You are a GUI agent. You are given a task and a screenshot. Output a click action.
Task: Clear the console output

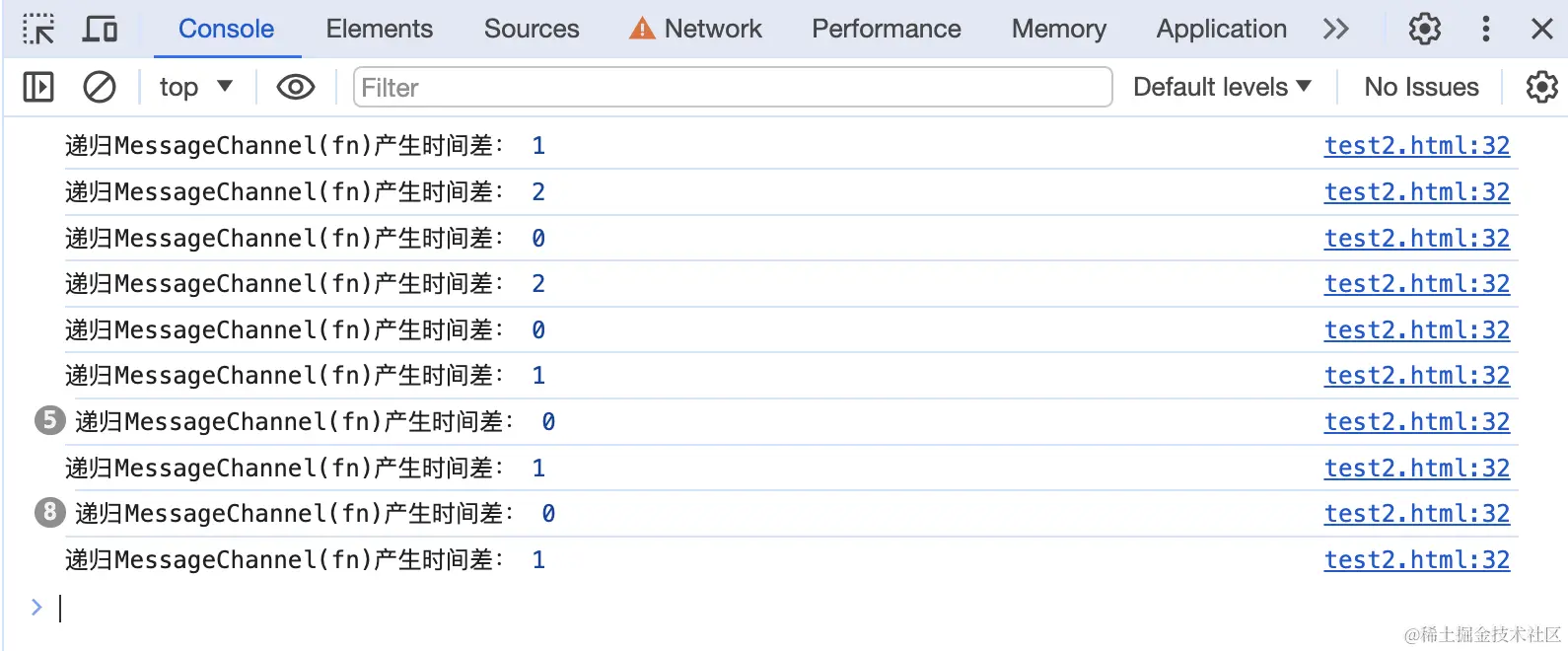99,87
